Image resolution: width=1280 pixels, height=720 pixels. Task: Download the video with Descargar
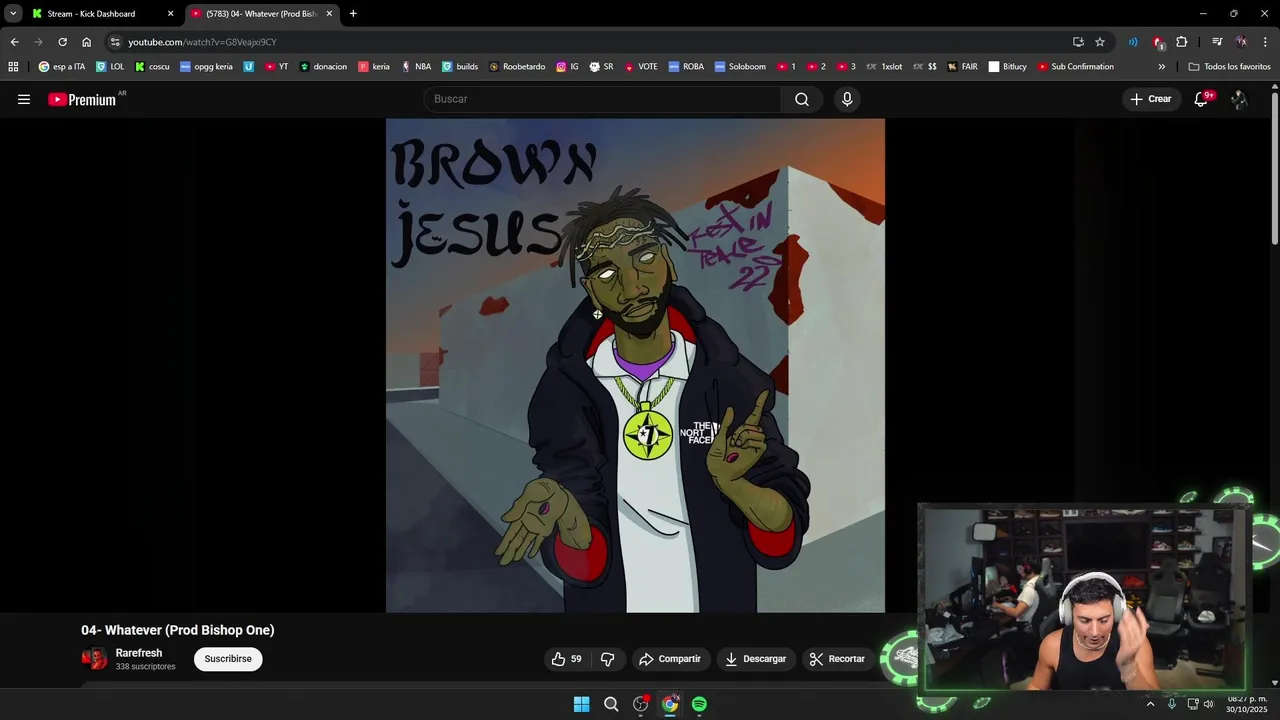click(x=756, y=659)
